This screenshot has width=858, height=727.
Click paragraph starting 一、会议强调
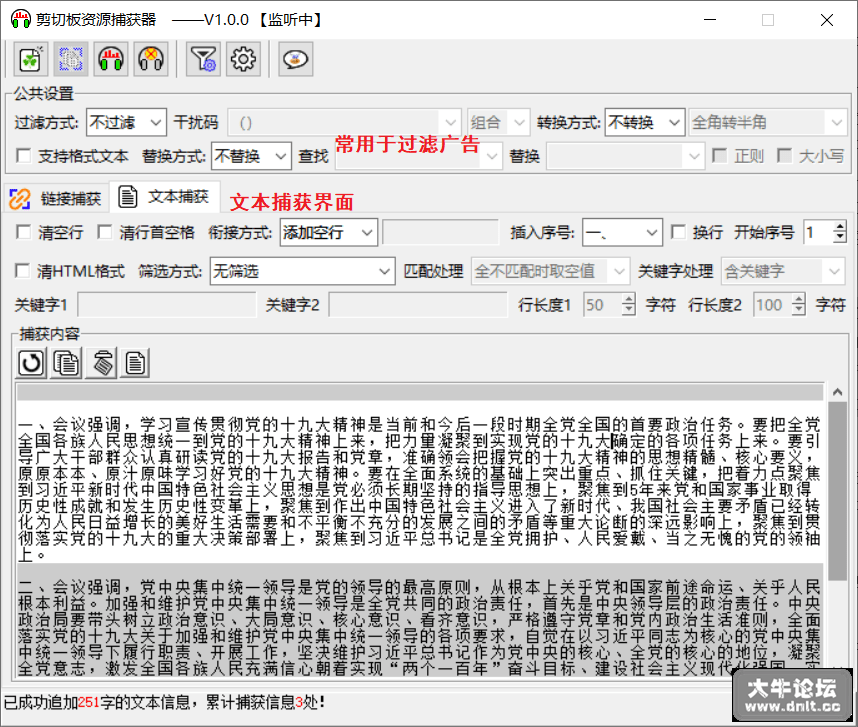[x=419, y=489]
